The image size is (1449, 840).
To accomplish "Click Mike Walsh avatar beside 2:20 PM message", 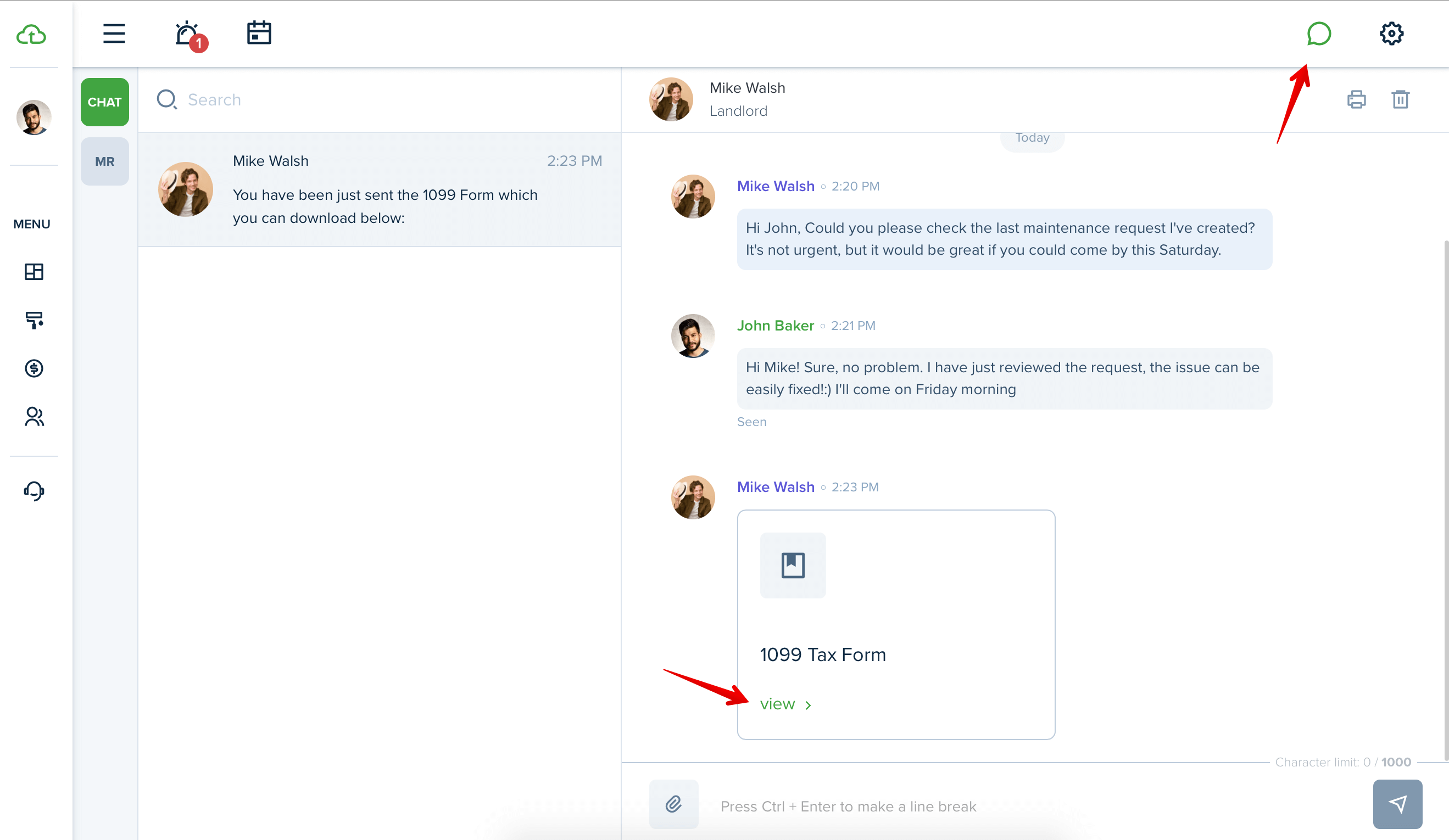I will 693,197.
